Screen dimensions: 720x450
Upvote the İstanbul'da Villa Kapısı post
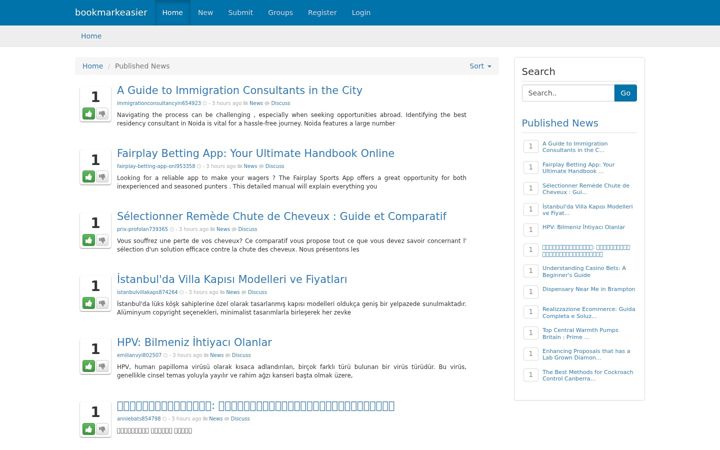[89, 303]
